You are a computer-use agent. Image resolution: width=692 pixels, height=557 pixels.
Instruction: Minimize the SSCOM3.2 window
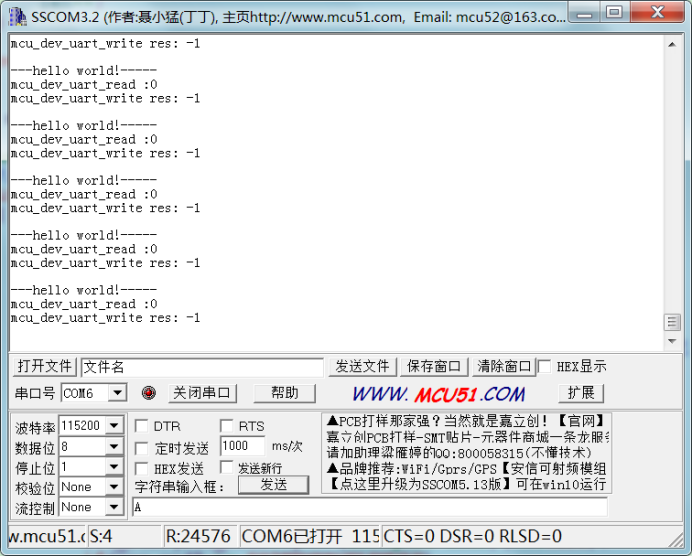coord(584,13)
